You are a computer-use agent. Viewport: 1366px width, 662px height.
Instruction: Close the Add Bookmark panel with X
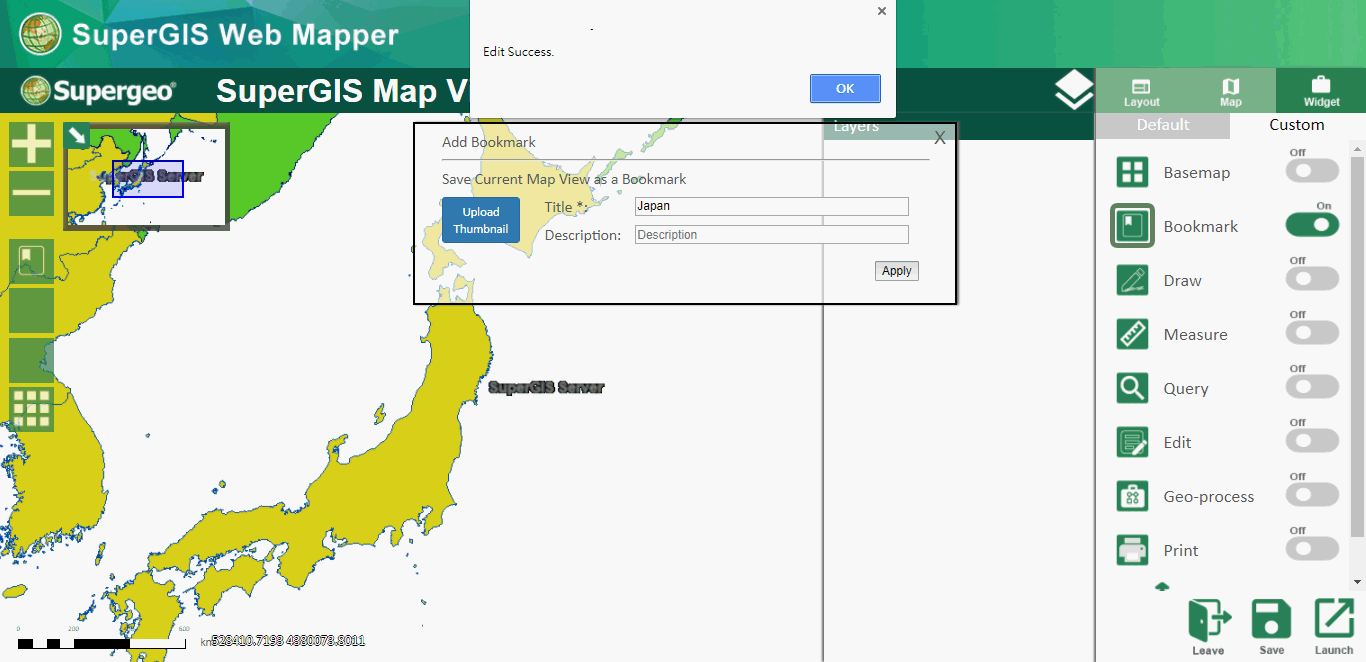pyautogui.click(x=940, y=138)
